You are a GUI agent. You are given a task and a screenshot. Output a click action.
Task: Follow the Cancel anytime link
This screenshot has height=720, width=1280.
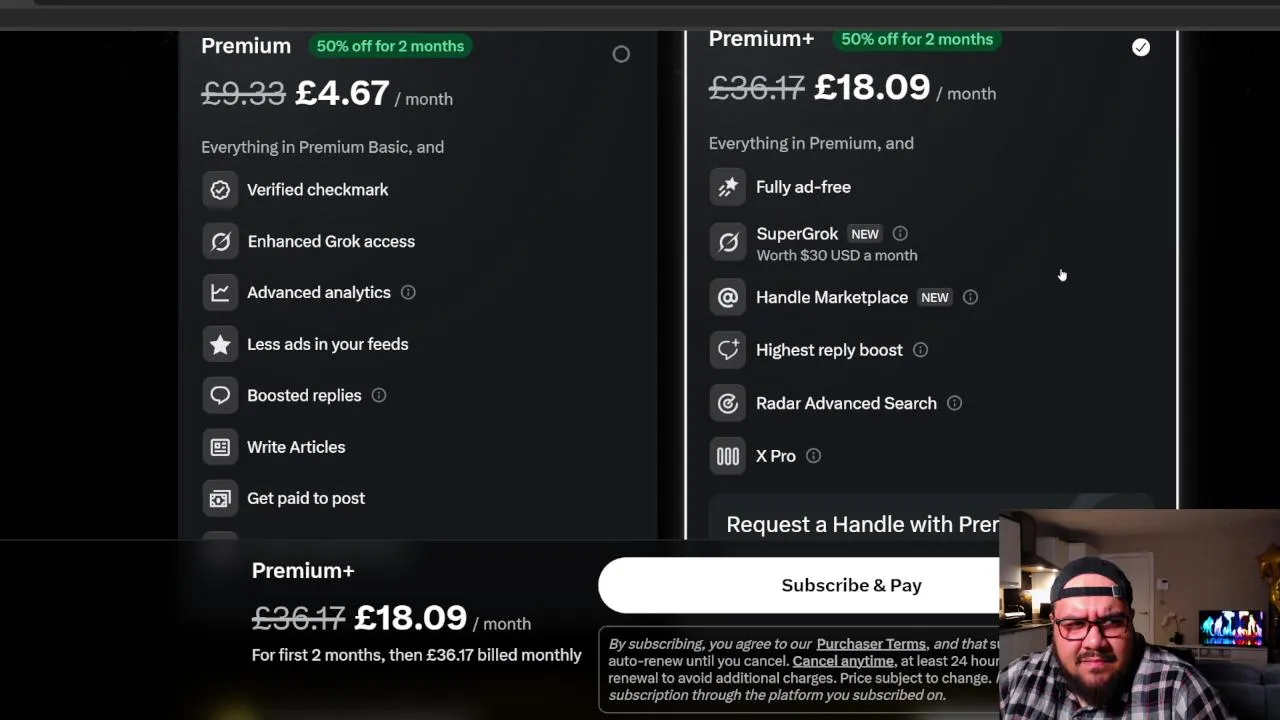(x=843, y=661)
